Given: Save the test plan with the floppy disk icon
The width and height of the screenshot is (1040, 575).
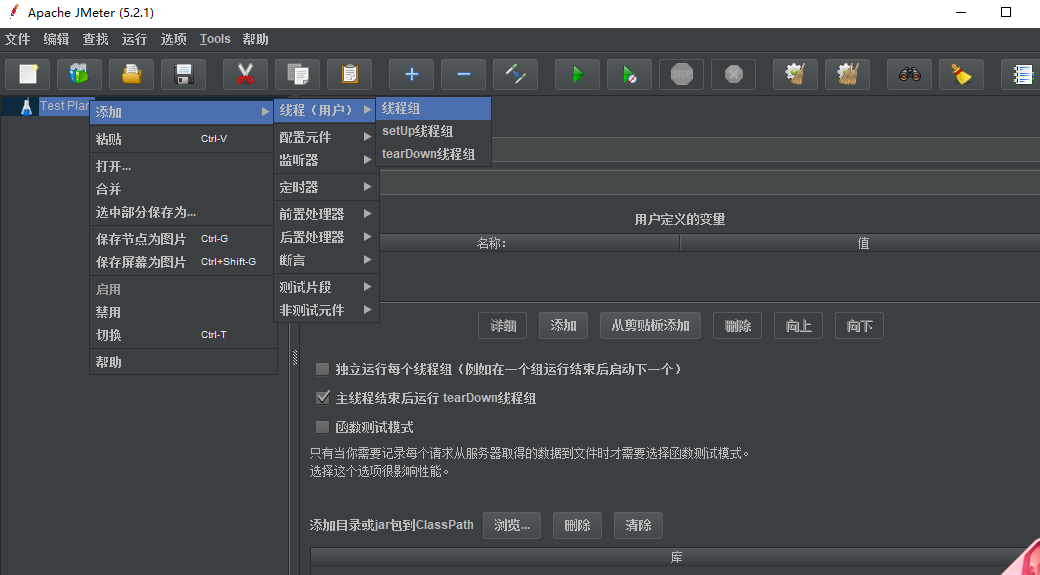Looking at the screenshot, I should coord(184,74).
